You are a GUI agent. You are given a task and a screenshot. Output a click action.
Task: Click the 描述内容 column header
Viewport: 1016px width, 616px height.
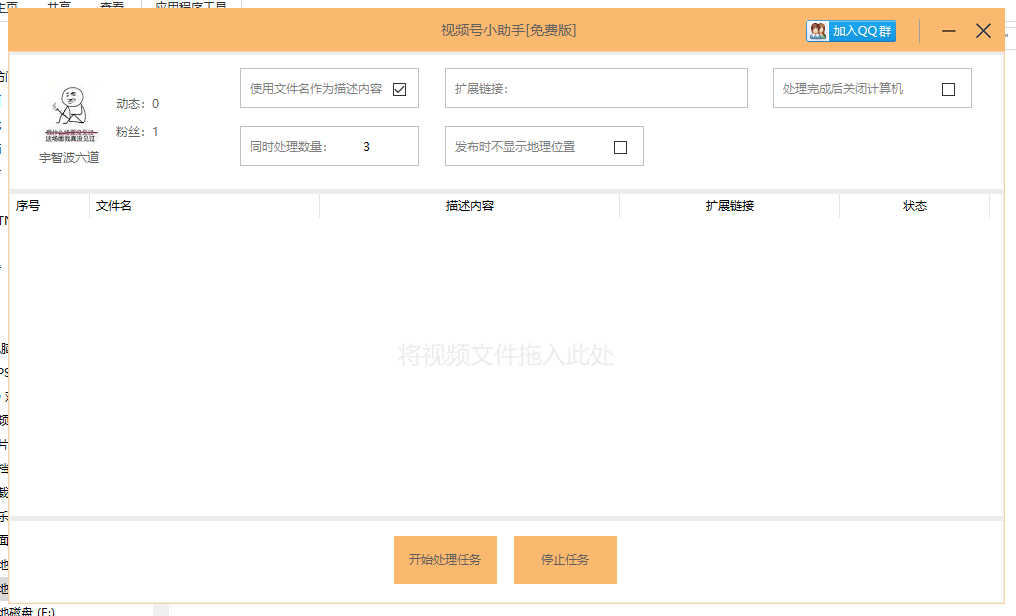[x=470, y=206]
